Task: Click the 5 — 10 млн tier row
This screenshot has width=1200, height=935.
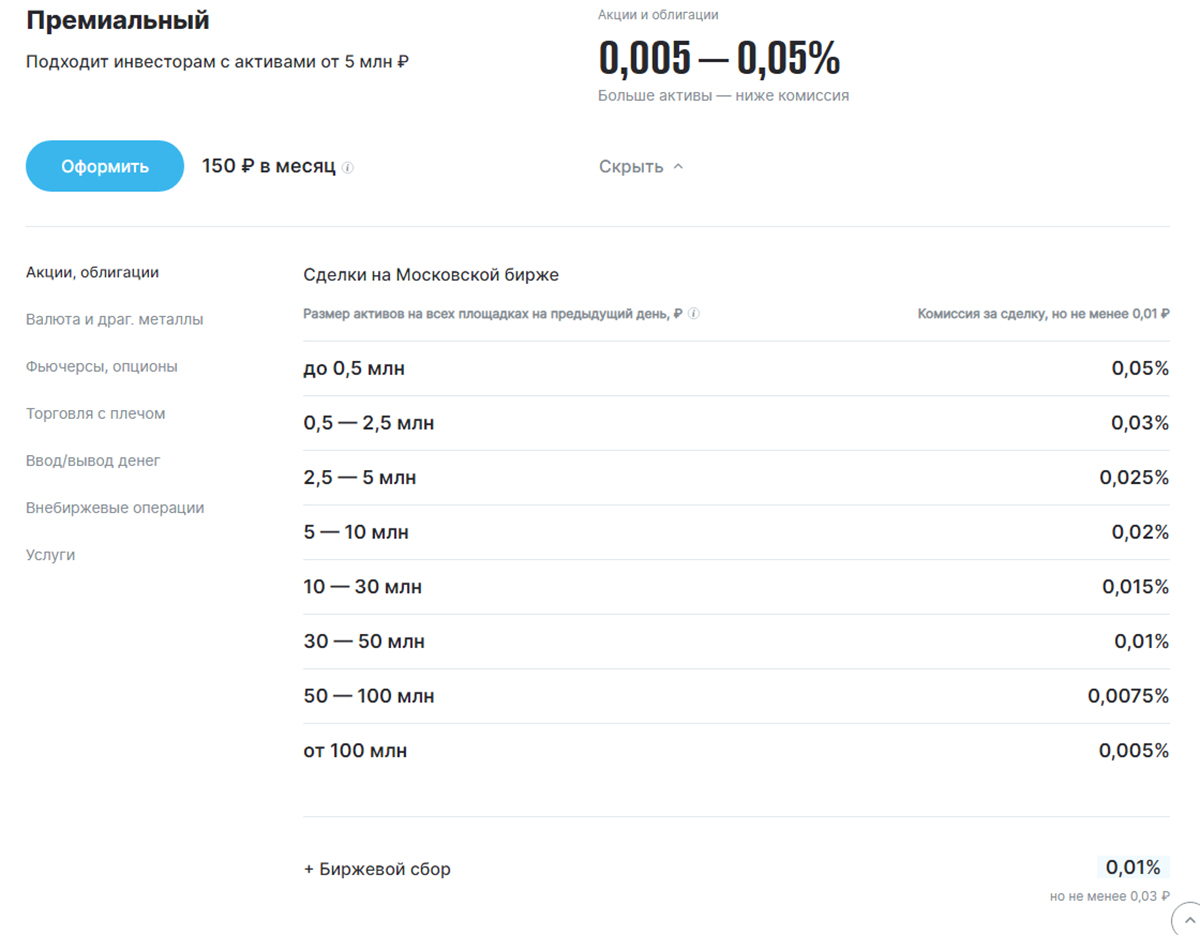Action: [x=736, y=532]
